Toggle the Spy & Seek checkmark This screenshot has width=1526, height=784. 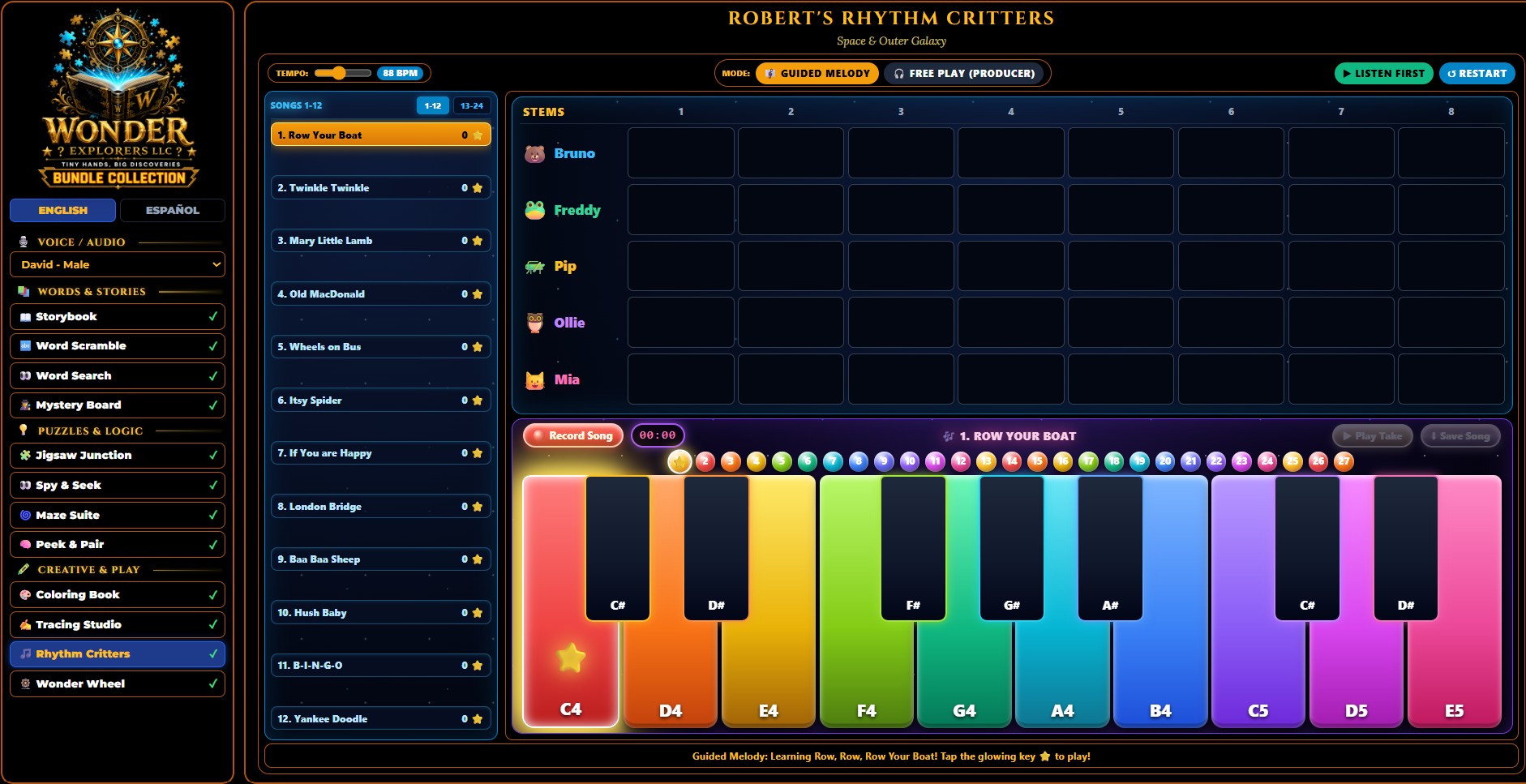(212, 486)
